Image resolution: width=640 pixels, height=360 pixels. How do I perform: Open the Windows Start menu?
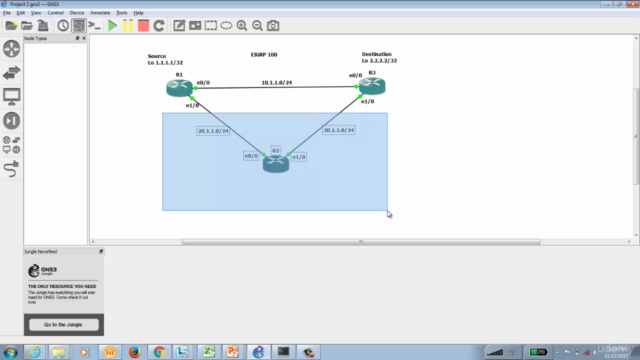click(11, 352)
